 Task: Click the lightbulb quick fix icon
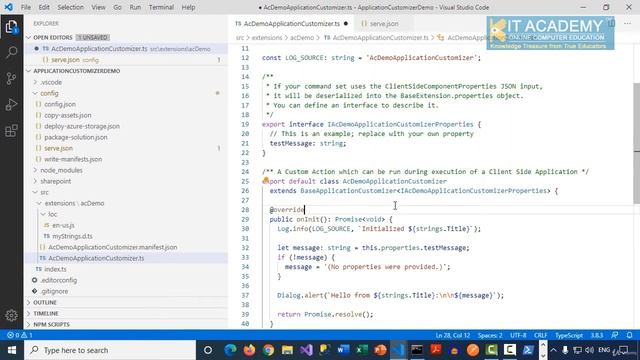tap(266, 180)
